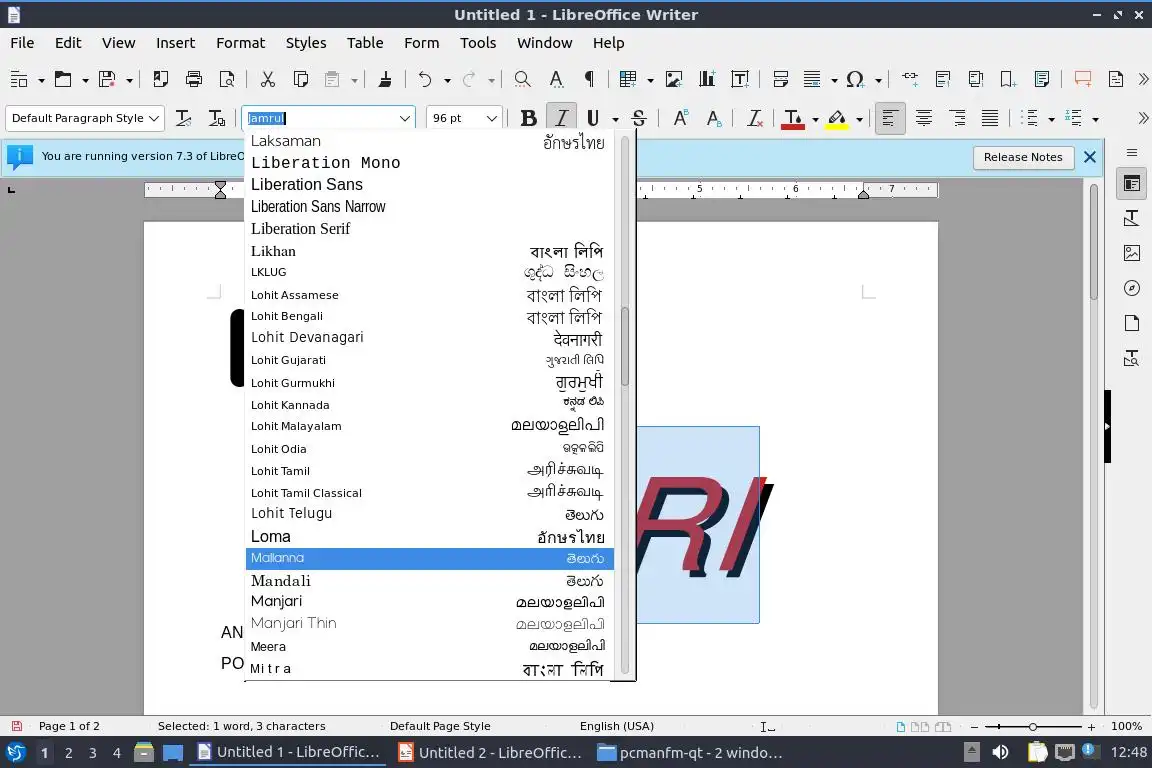Open the Styles menu
The width and height of the screenshot is (1152, 768).
pyautogui.click(x=306, y=43)
